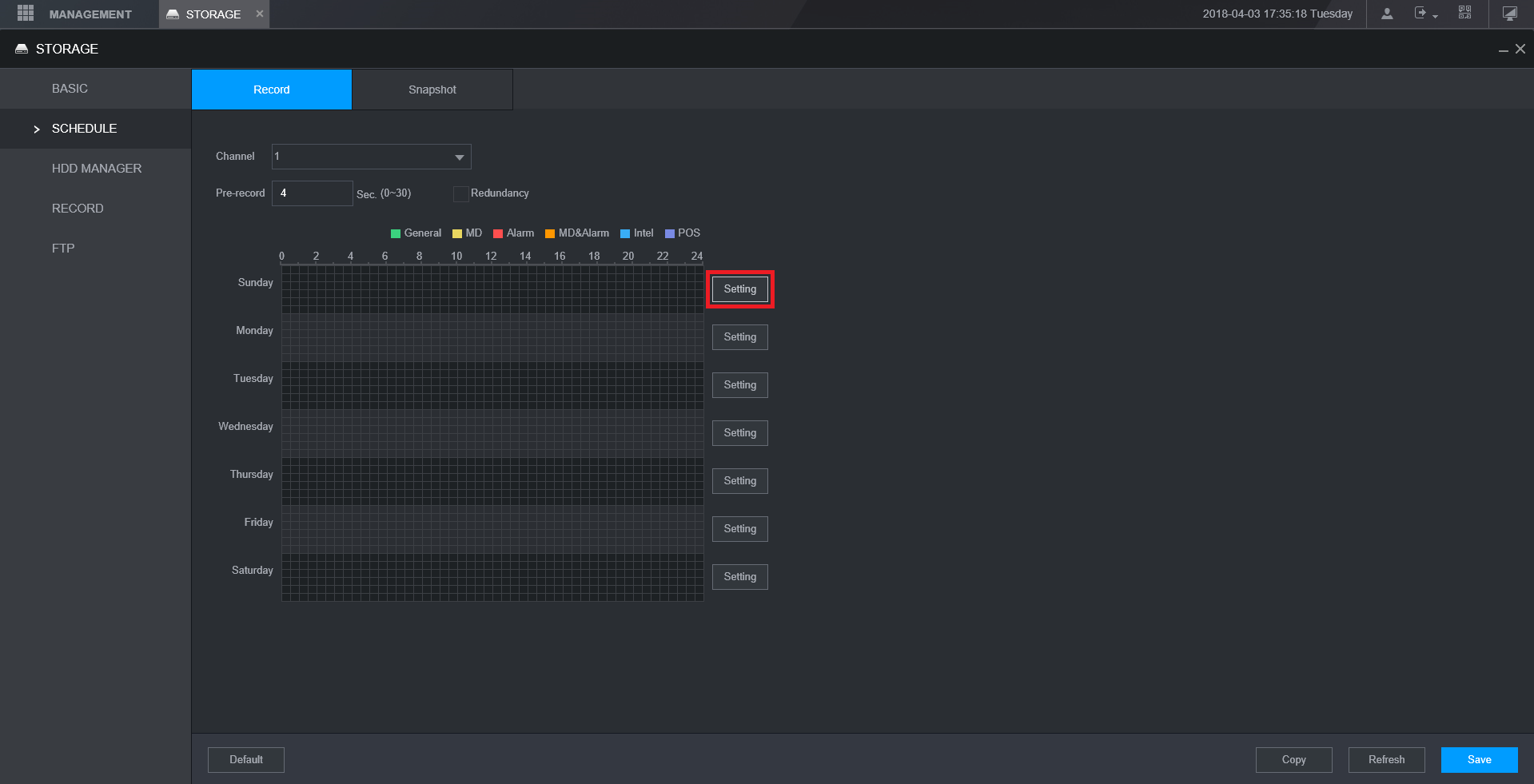The image size is (1534, 784).
Task: Open the Channel dropdown
Action: pos(372,157)
